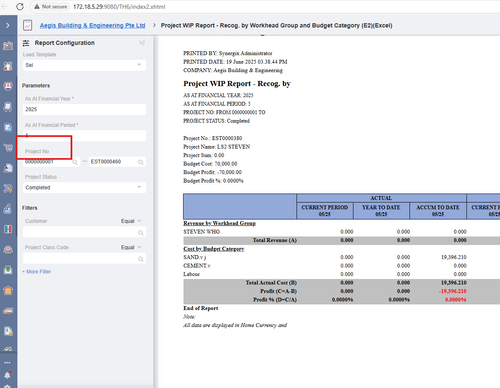The image size is (500, 388).
Task: Click the report breadcrumb title text
Action: click(276, 25)
